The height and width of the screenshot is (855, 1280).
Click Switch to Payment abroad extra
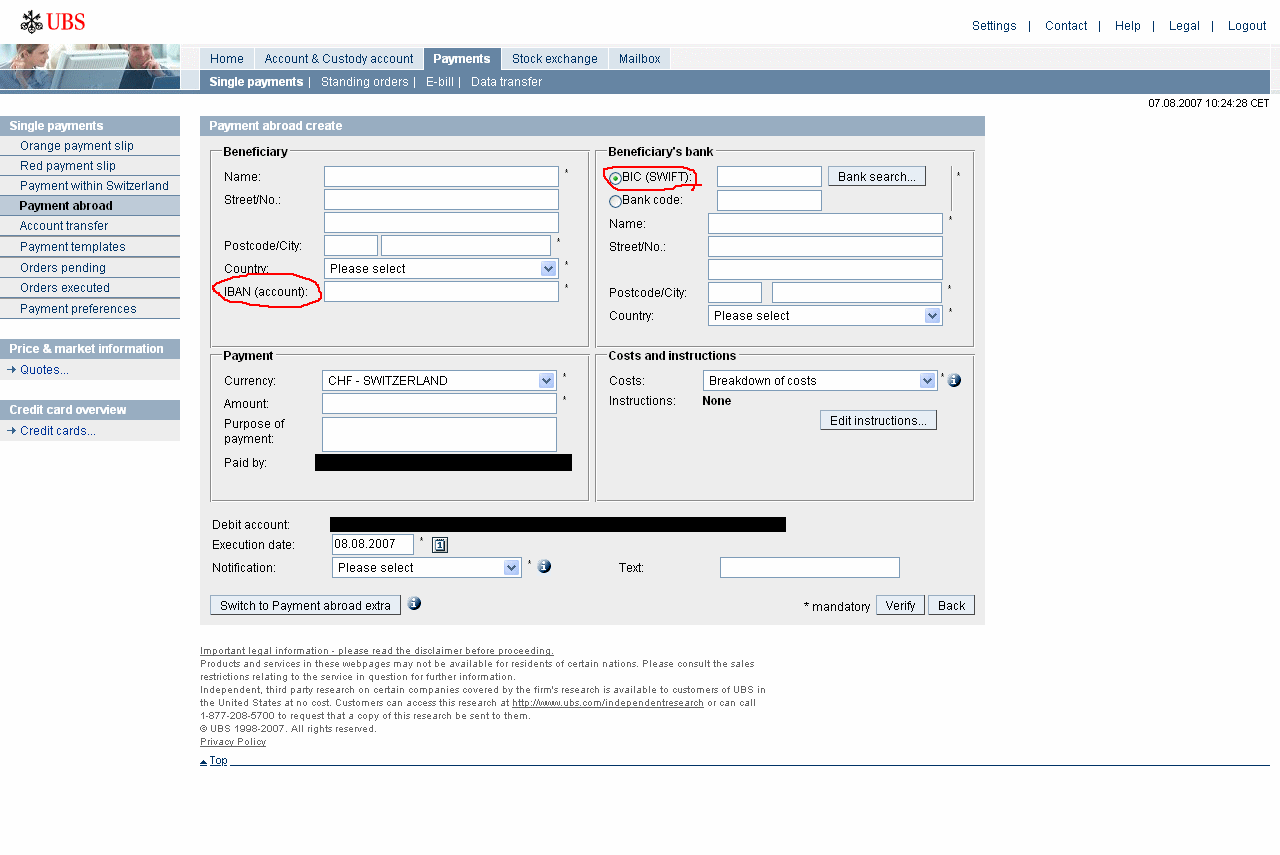pyautogui.click(x=305, y=605)
